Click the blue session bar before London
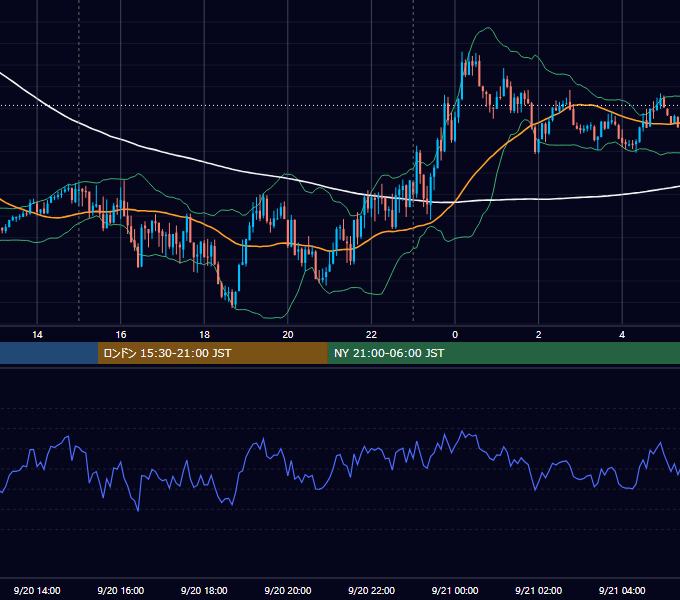The height and width of the screenshot is (600, 680). (x=49, y=353)
